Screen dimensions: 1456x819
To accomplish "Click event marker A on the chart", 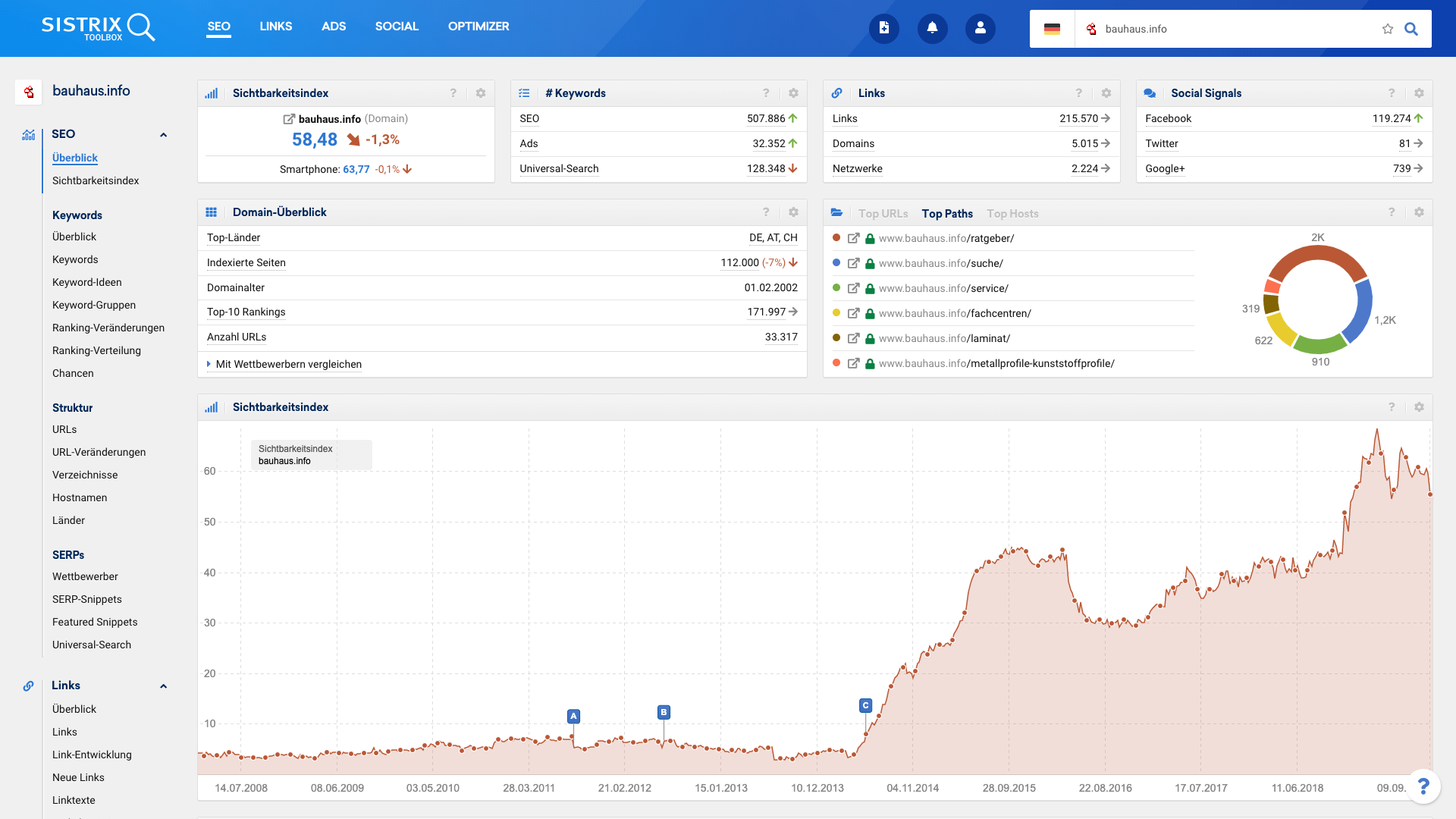I will tap(573, 716).
